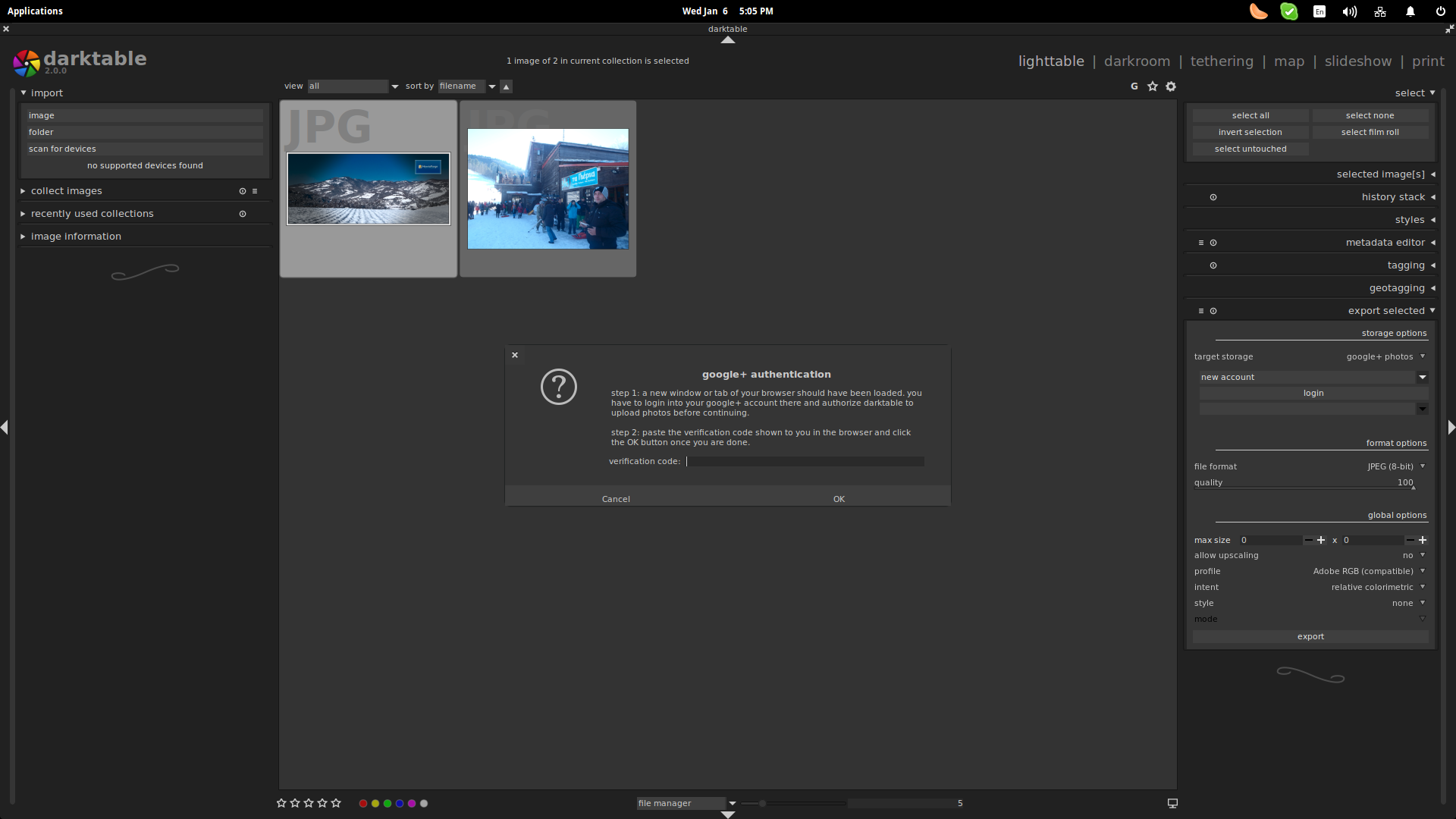Open the map view tab
The image size is (1456, 819).
1288,61
